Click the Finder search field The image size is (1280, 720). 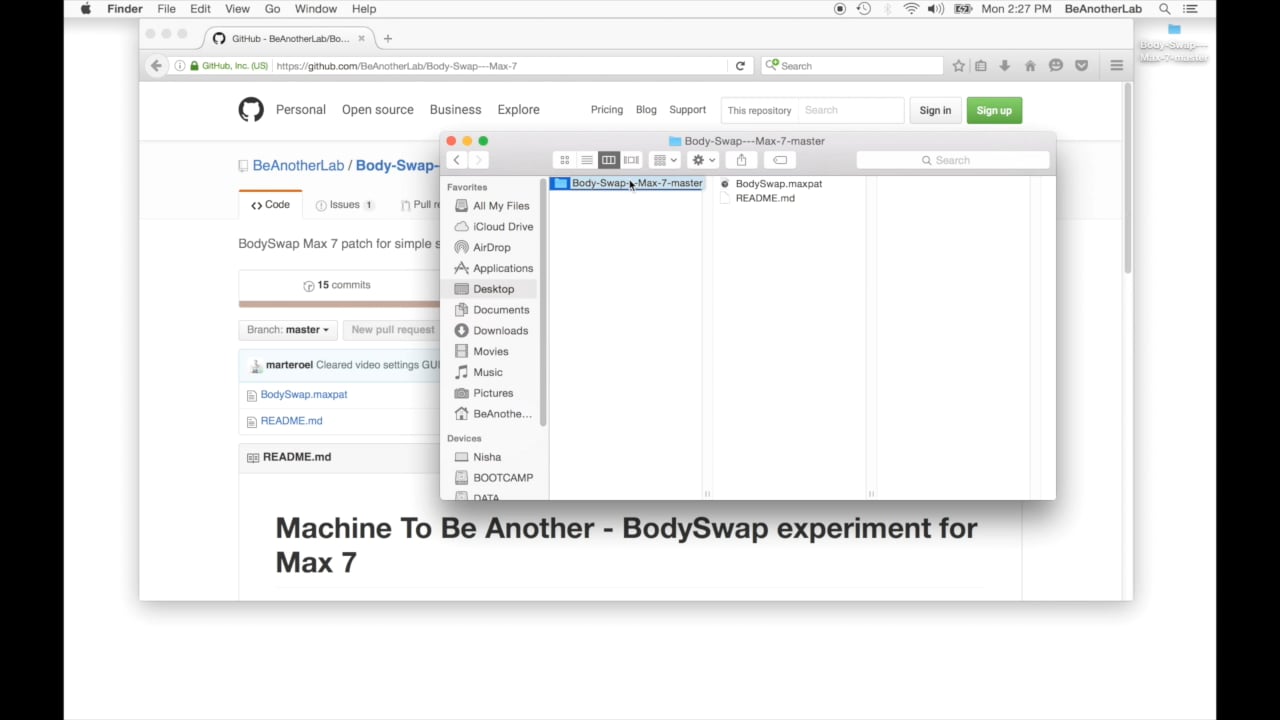953,160
